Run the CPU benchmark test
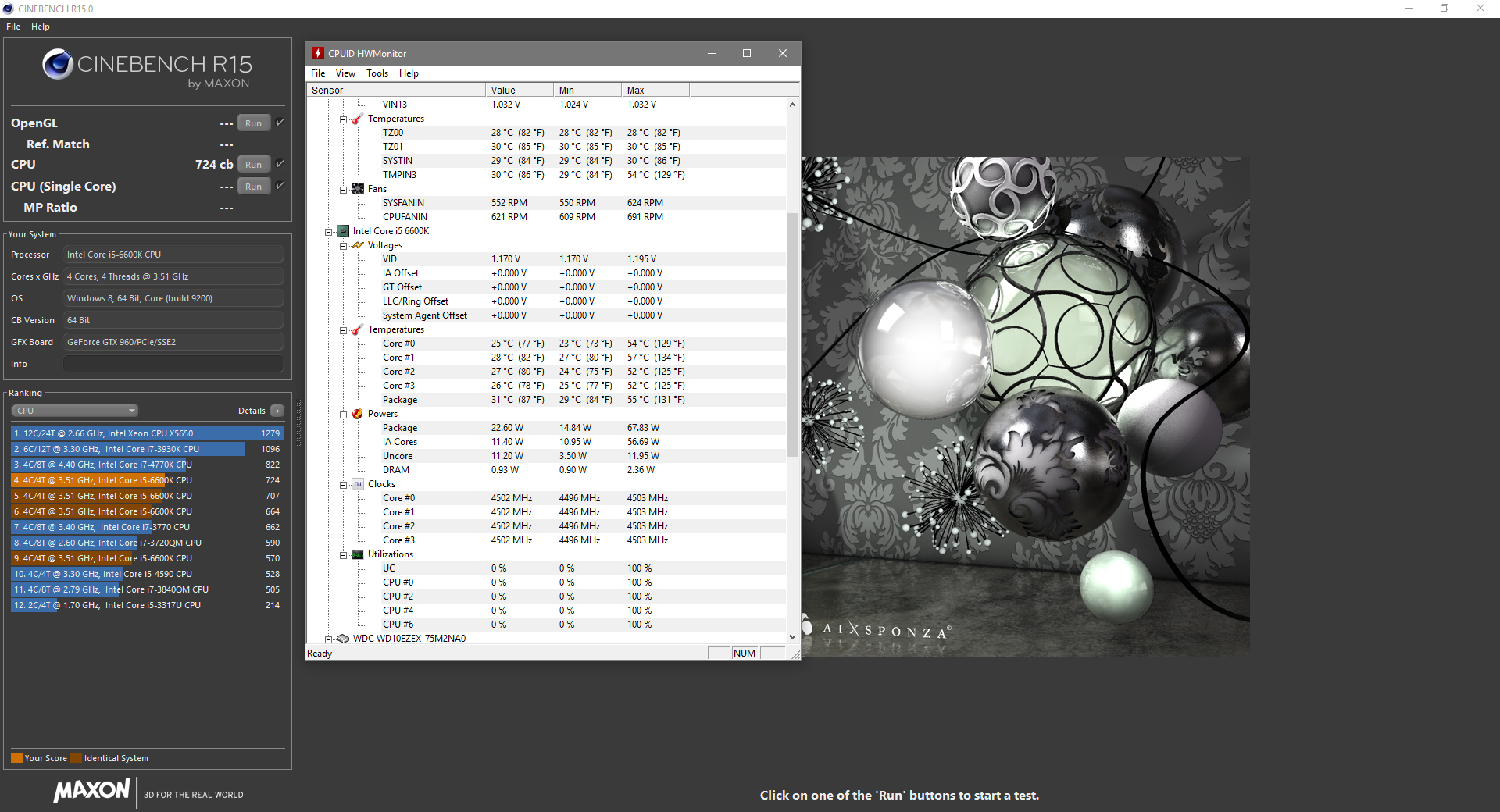 253,165
